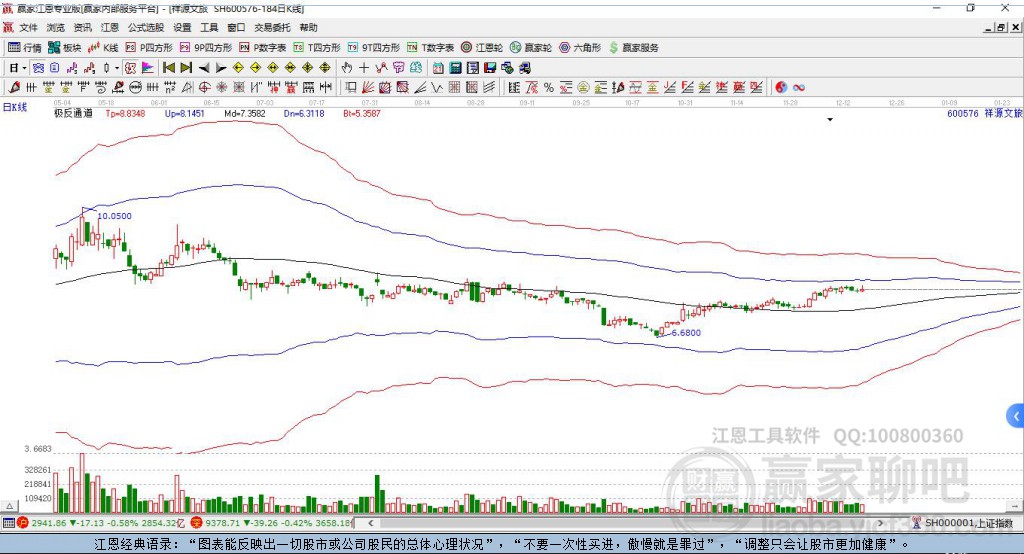The height and width of the screenshot is (554, 1024).
Task: Click the SH000001 上证指数 status entry
Action: tap(963, 523)
